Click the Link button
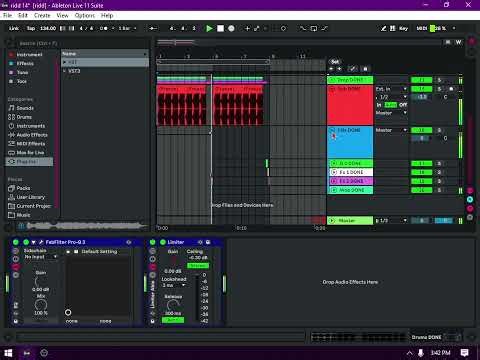Image resolution: width=480 pixels, height=360 pixels. pos(14,29)
